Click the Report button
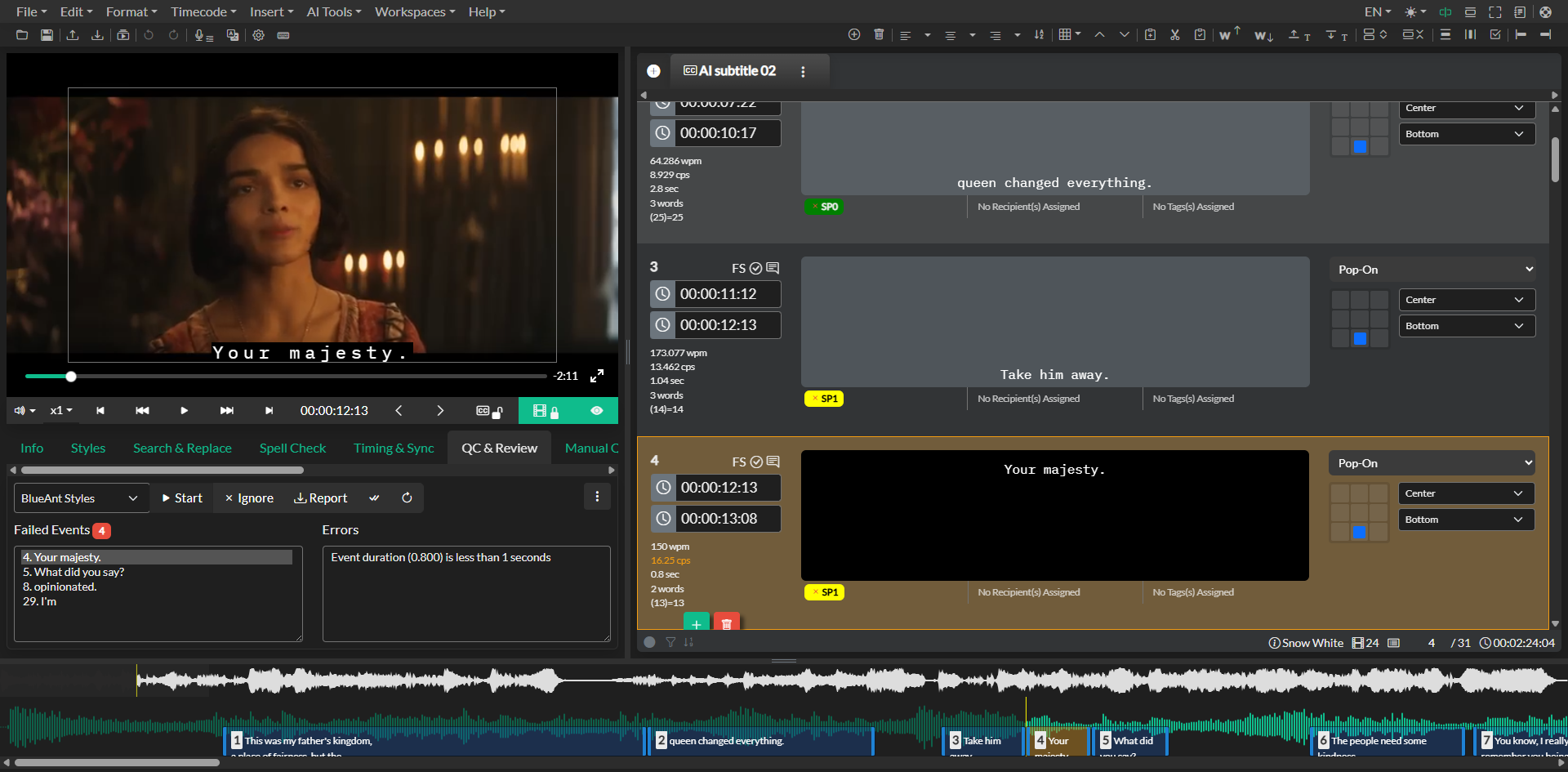 pyautogui.click(x=321, y=498)
